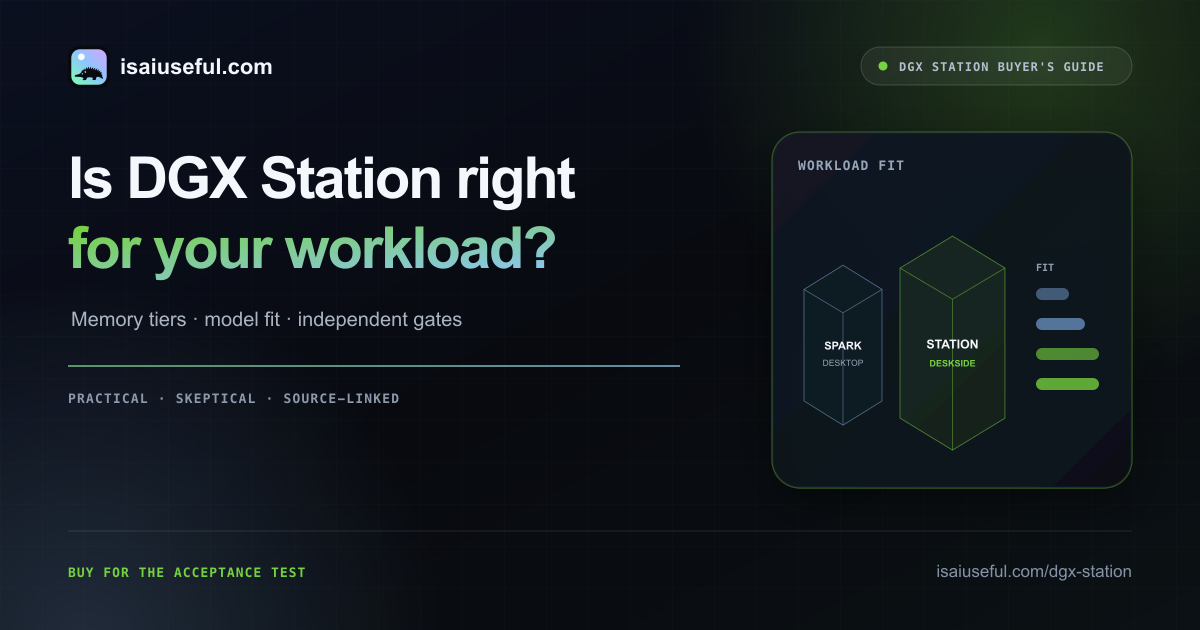Click the second grey-blue fit bar
This screenshot has width=1200, height=630.
coord(1060,324)
